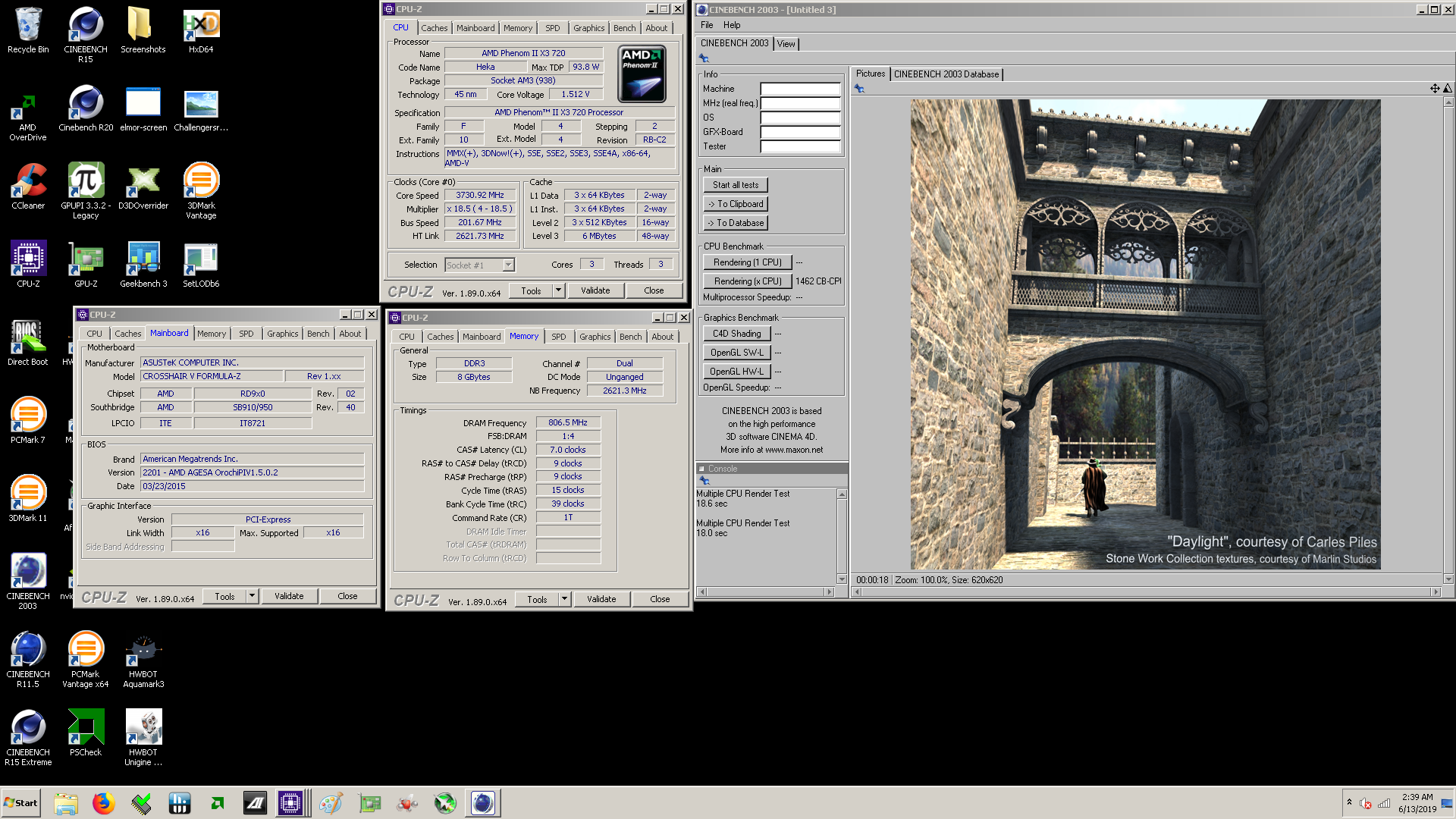This screenshot has width=1456, height=819.
Task: Click the rendered Daylight picture
Action: 1145,334
